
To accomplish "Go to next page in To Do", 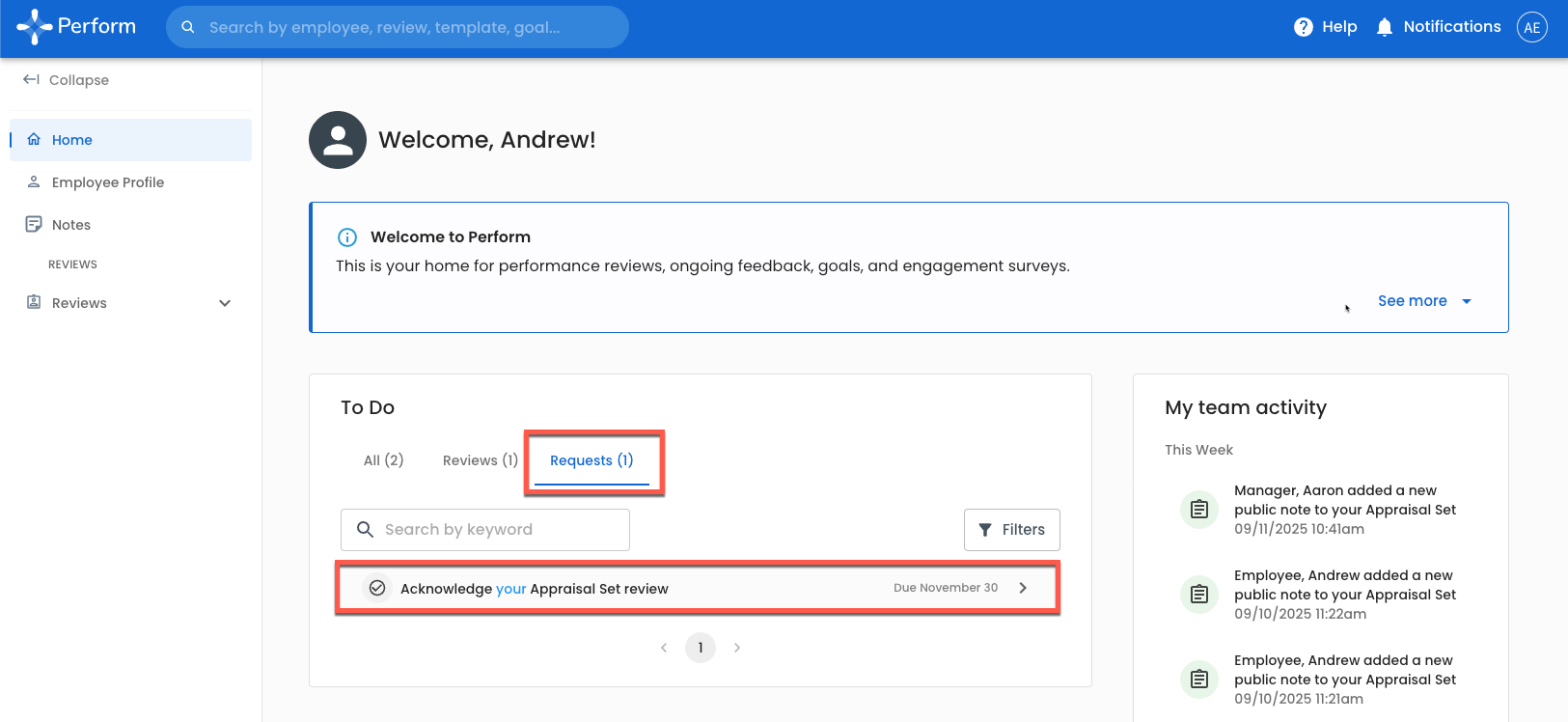I will coord(737,648).
